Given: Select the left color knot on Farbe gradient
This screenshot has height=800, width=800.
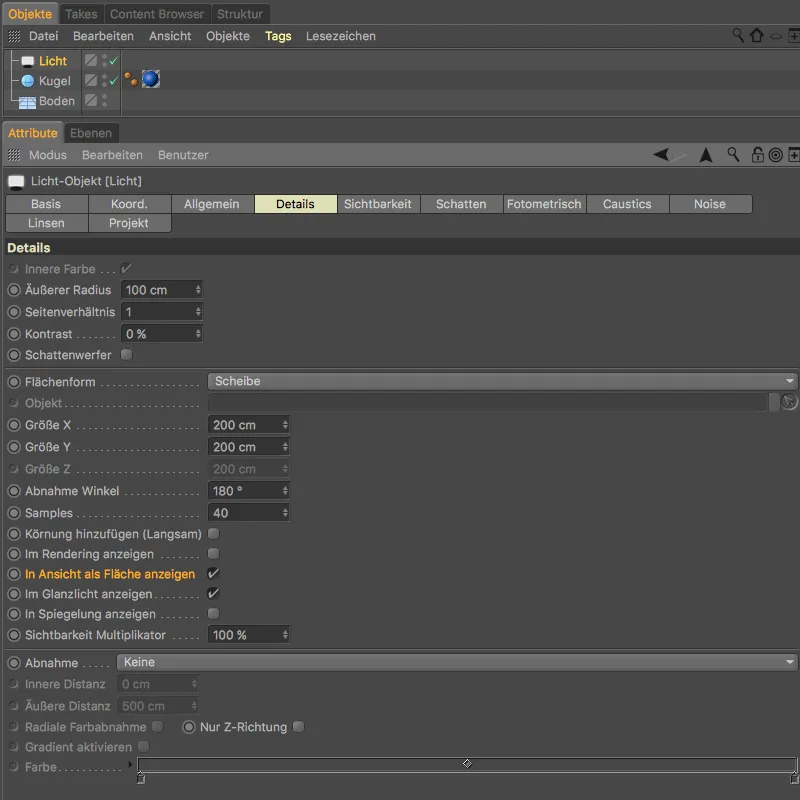Looking at the screenshot, I should (141, 778).
